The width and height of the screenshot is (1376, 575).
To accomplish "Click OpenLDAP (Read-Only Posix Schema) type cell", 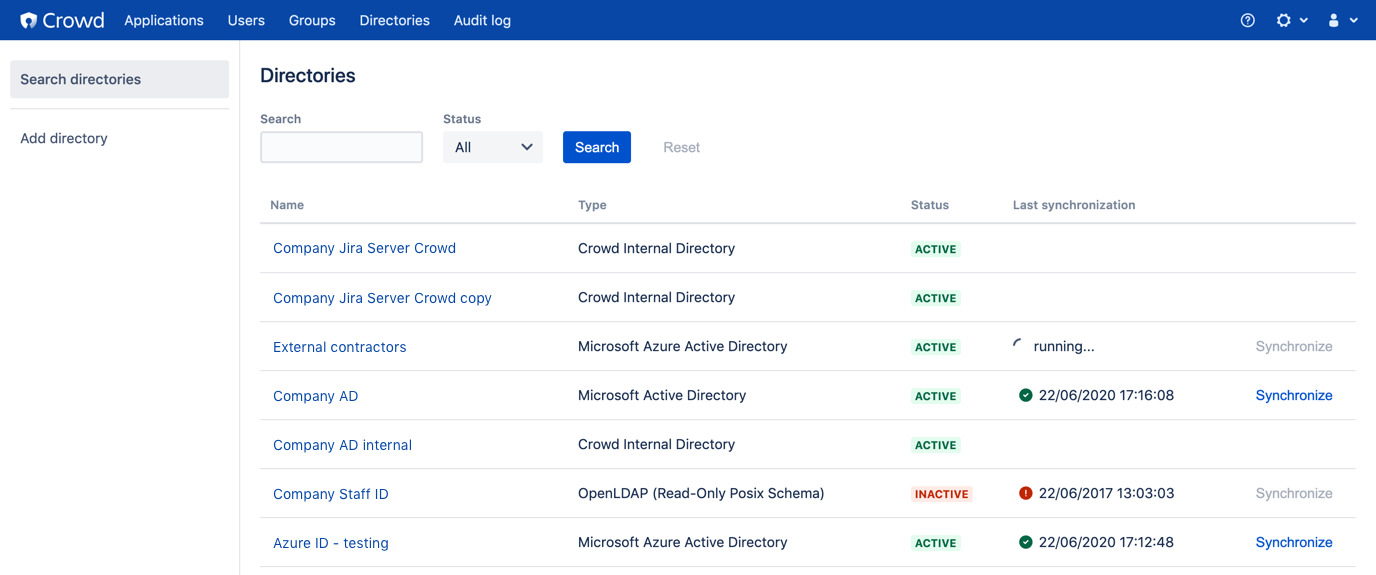I will click(701, 493).
